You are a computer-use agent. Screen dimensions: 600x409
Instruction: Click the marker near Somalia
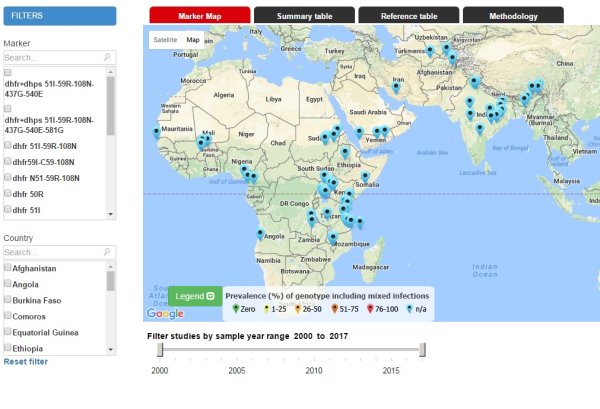tap(365, 177)
